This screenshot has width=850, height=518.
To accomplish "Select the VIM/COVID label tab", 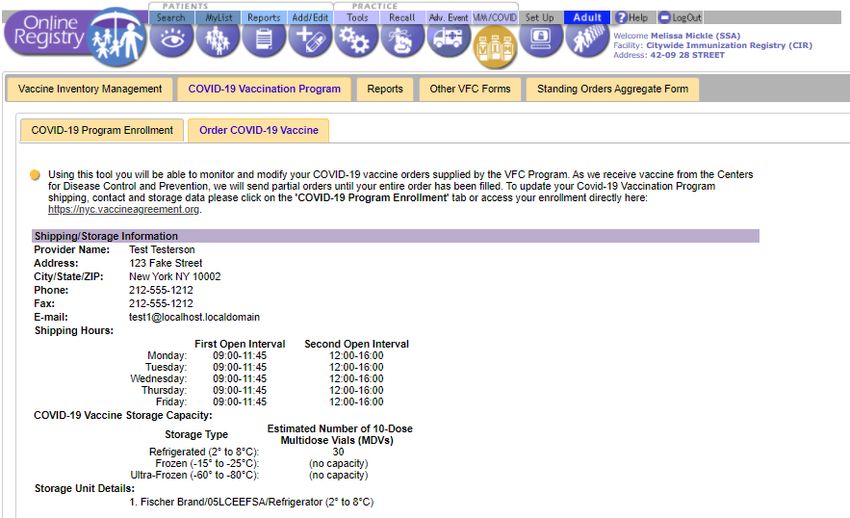I will pyautogui.click(x=495, y=17).
